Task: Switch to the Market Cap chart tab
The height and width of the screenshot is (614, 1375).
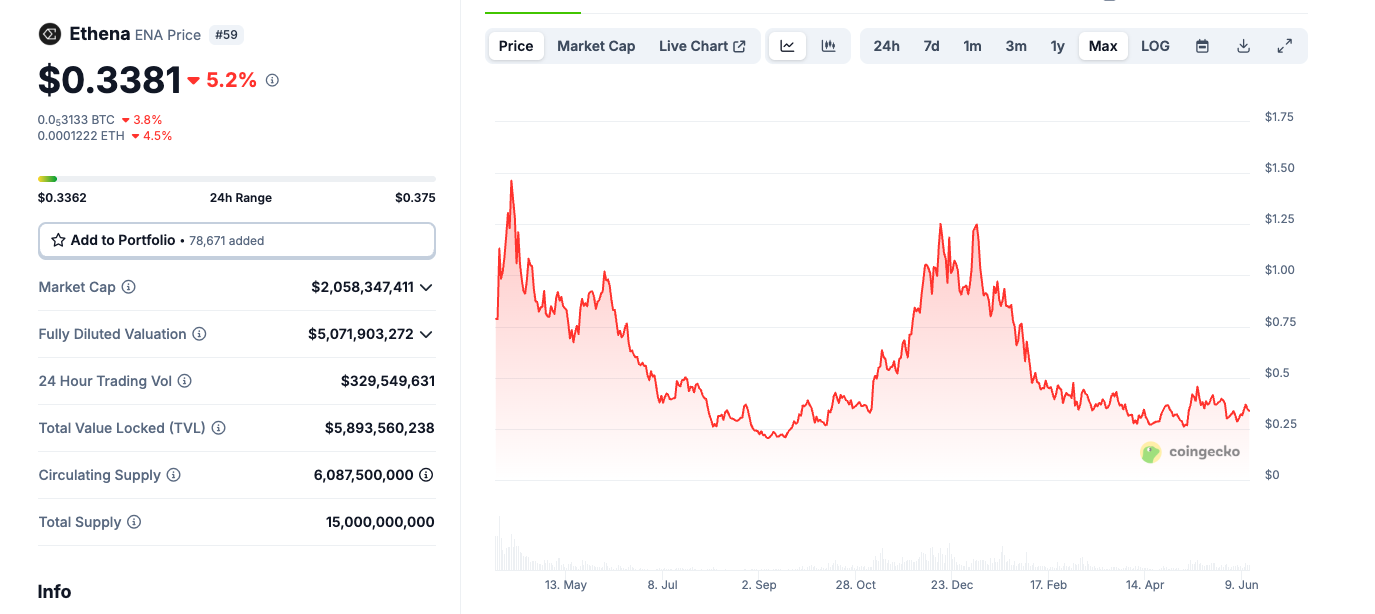Action: tap(596, 45)
